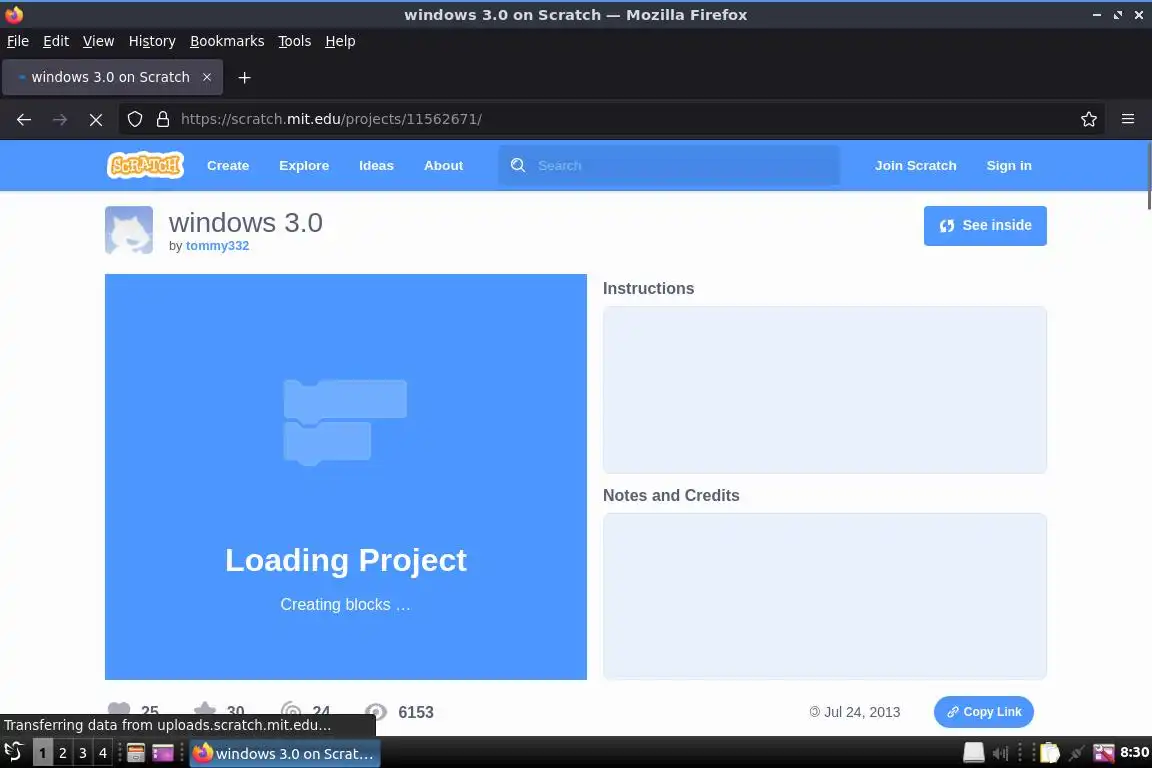This screenshot has height=768, width=1152.
Task: Switch to workspace 2
Action: coord(62,753)
